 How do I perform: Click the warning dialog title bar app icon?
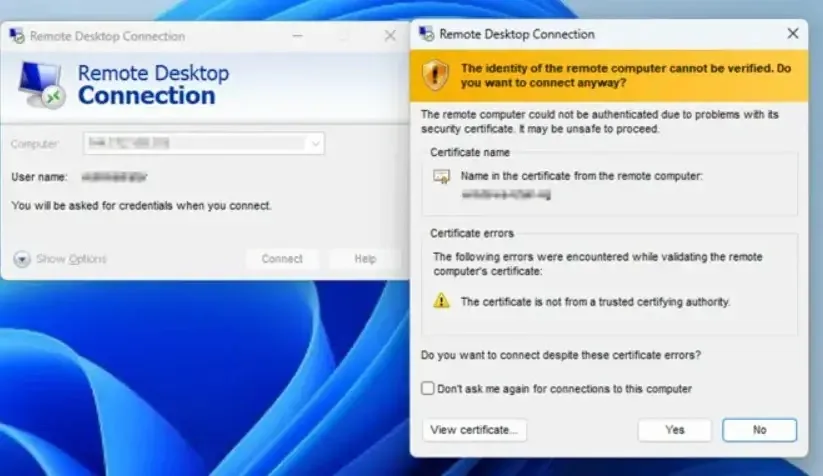(x=426, y=34)
